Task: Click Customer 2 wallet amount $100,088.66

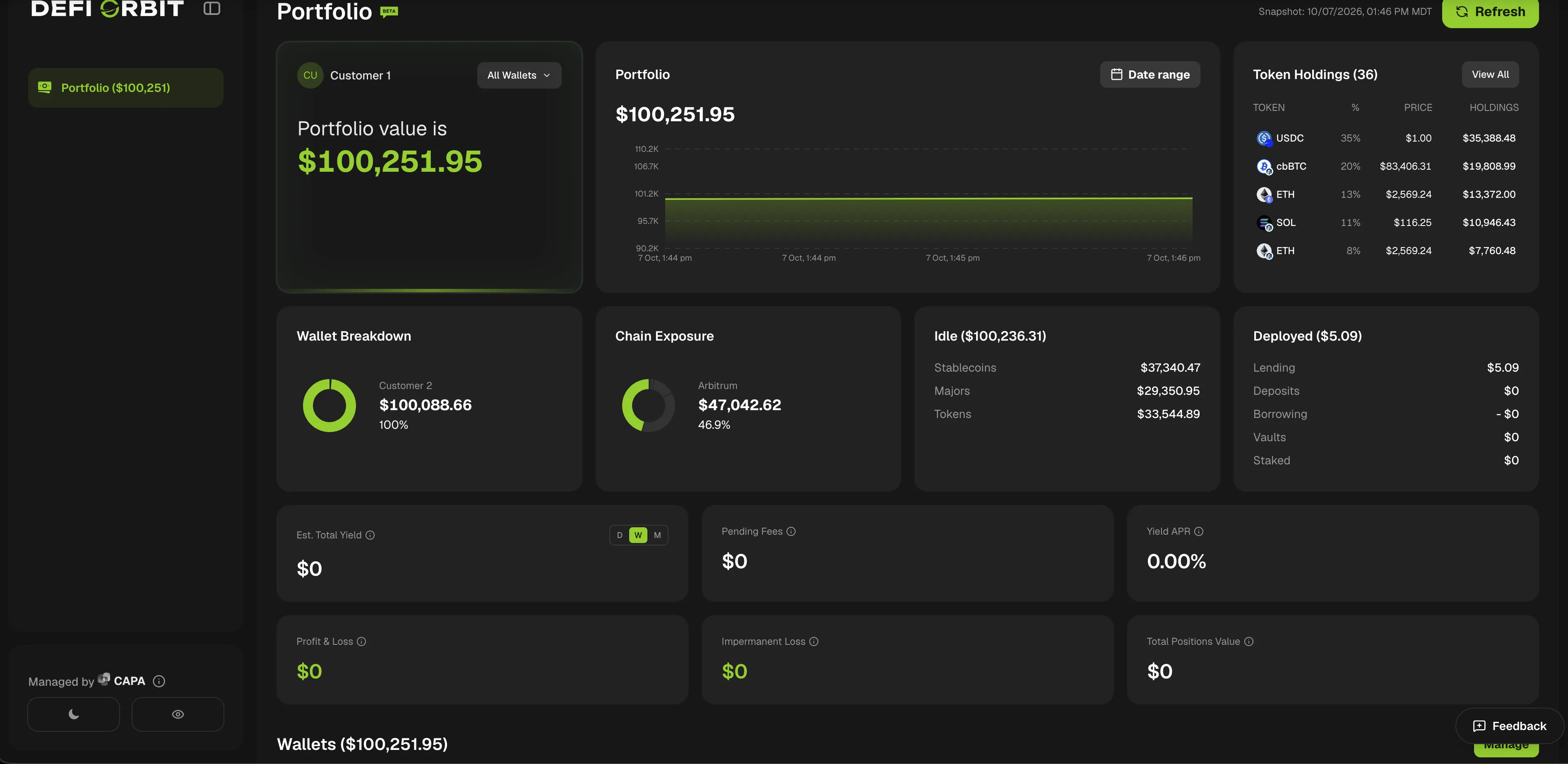Action: 426,406
